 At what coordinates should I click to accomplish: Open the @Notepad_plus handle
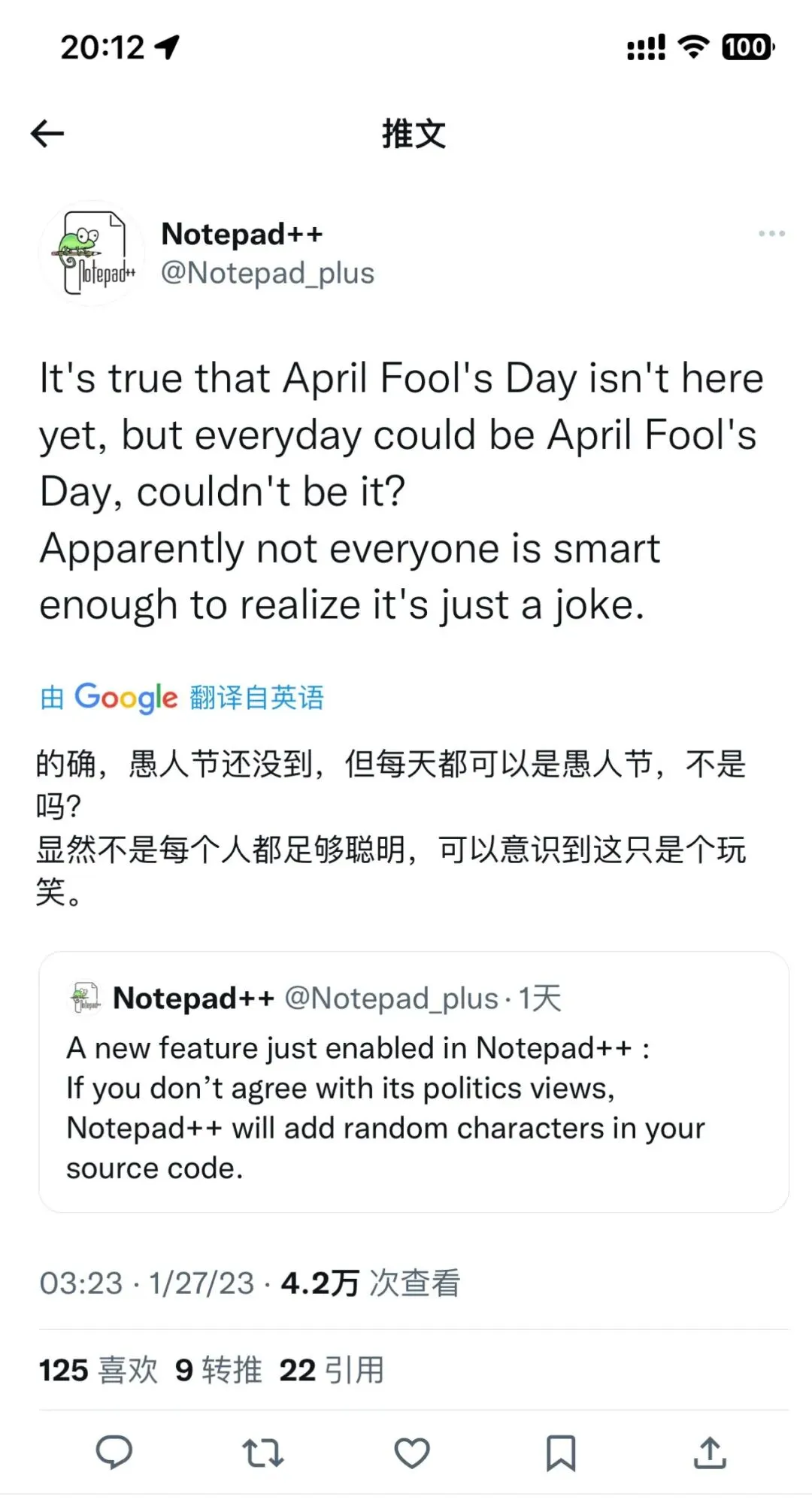click(x=267, y=273)
